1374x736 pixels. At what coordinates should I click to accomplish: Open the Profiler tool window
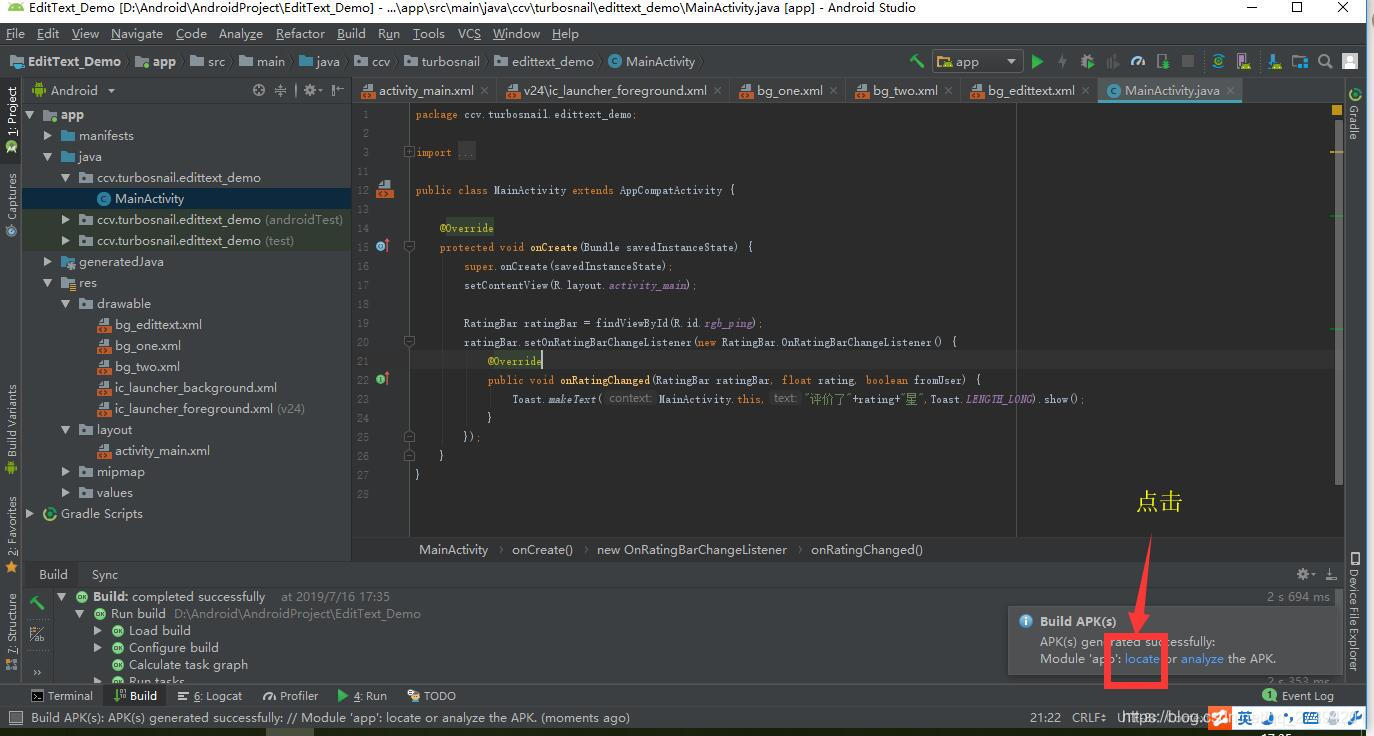[290, 696]
